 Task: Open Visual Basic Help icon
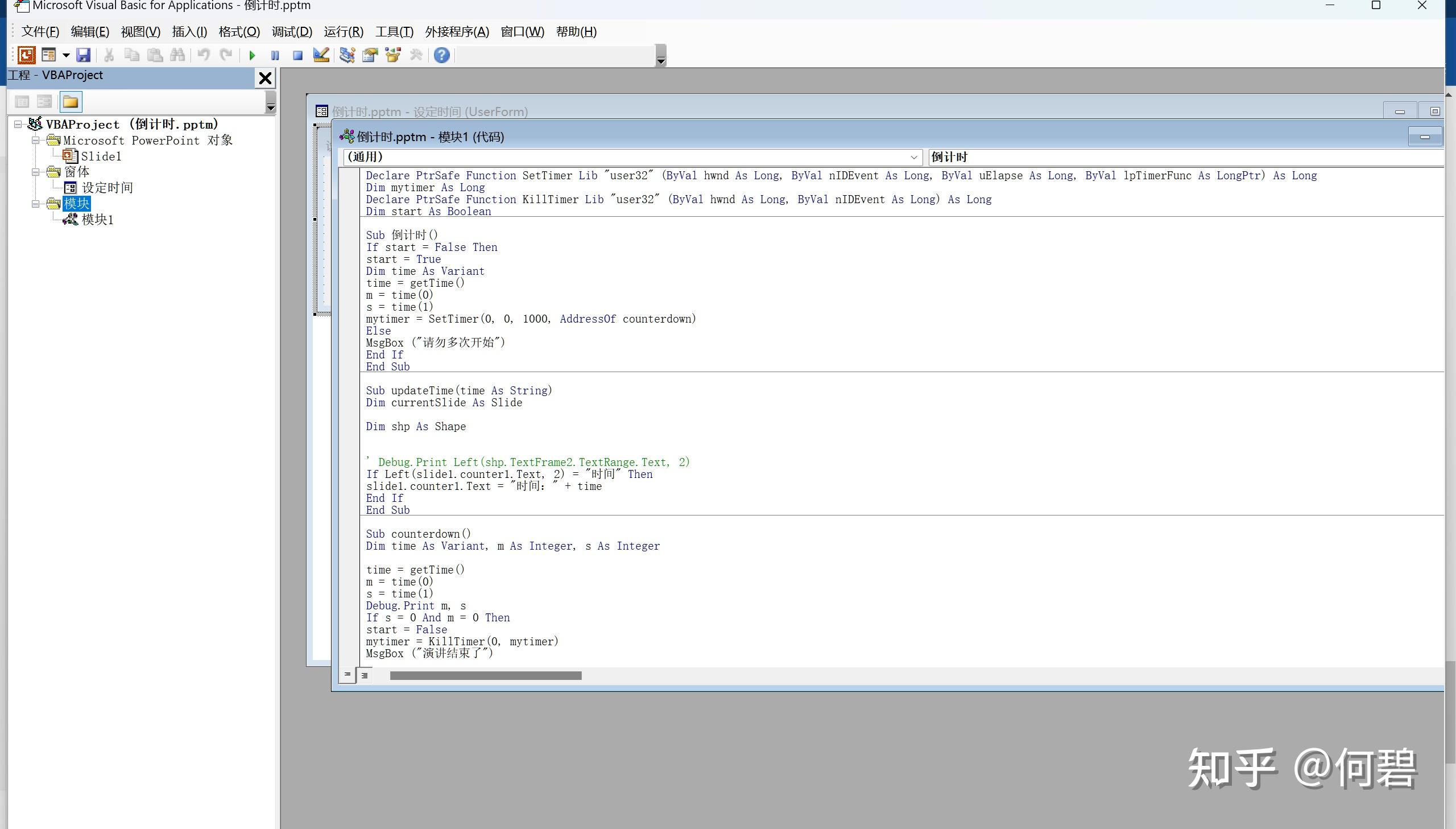[441, 55]
